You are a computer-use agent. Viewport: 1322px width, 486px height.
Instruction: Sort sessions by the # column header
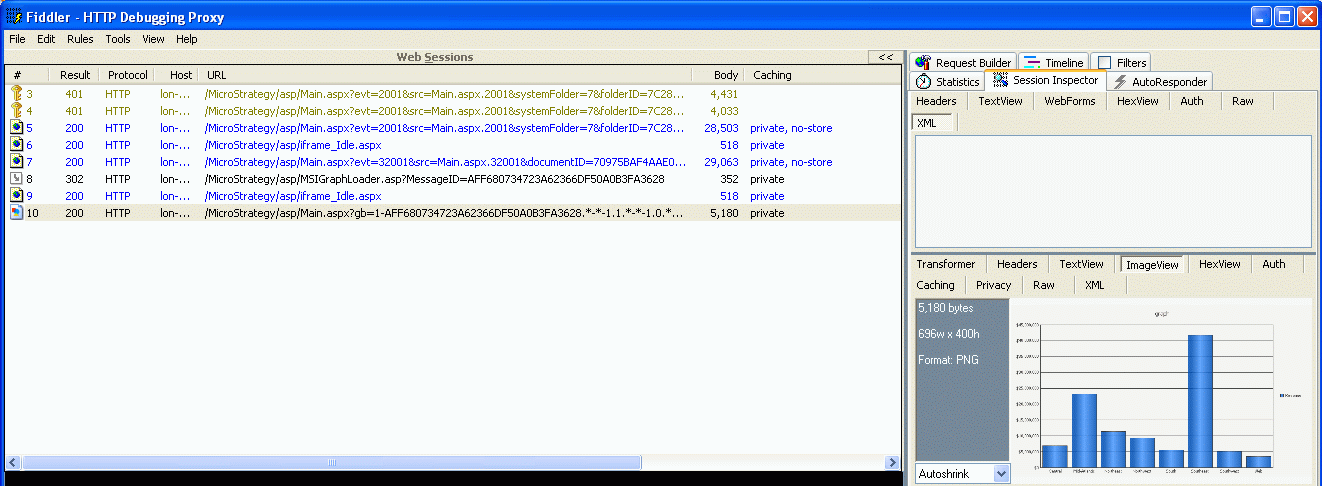[27, 75]
